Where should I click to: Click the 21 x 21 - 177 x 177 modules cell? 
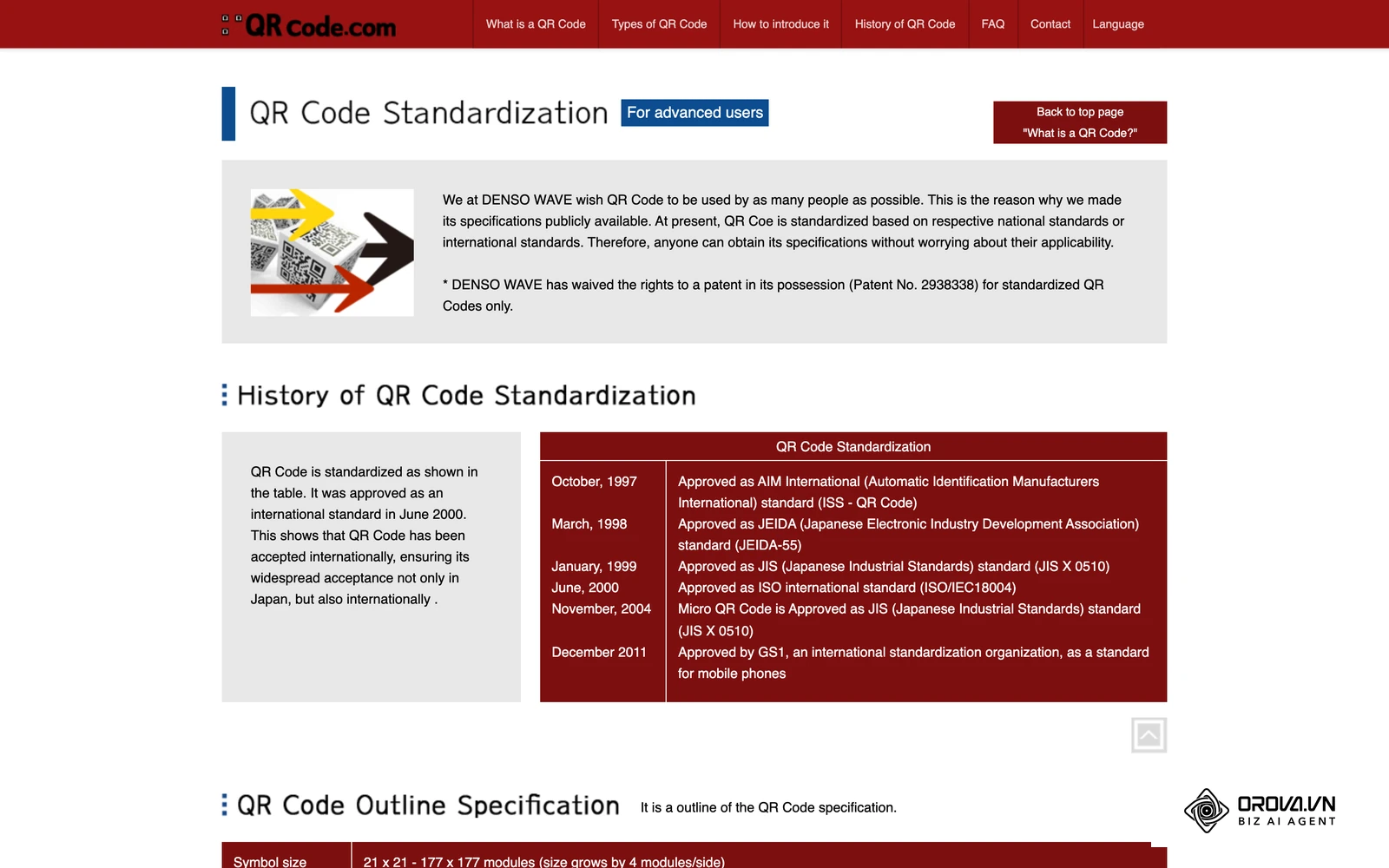[544, 862]
